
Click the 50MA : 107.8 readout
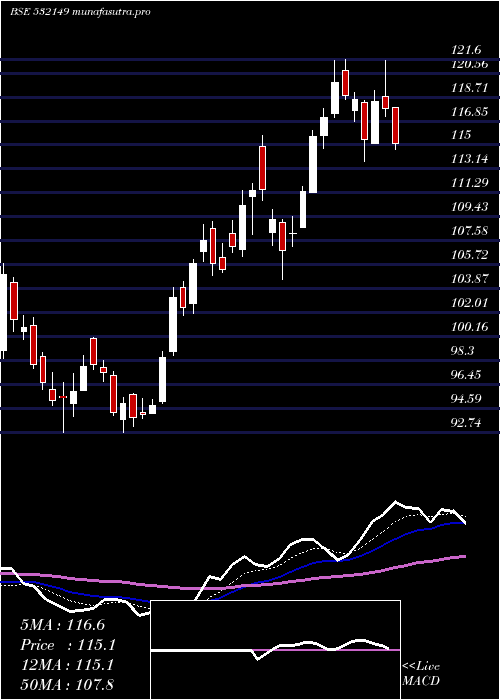[67, 685]
